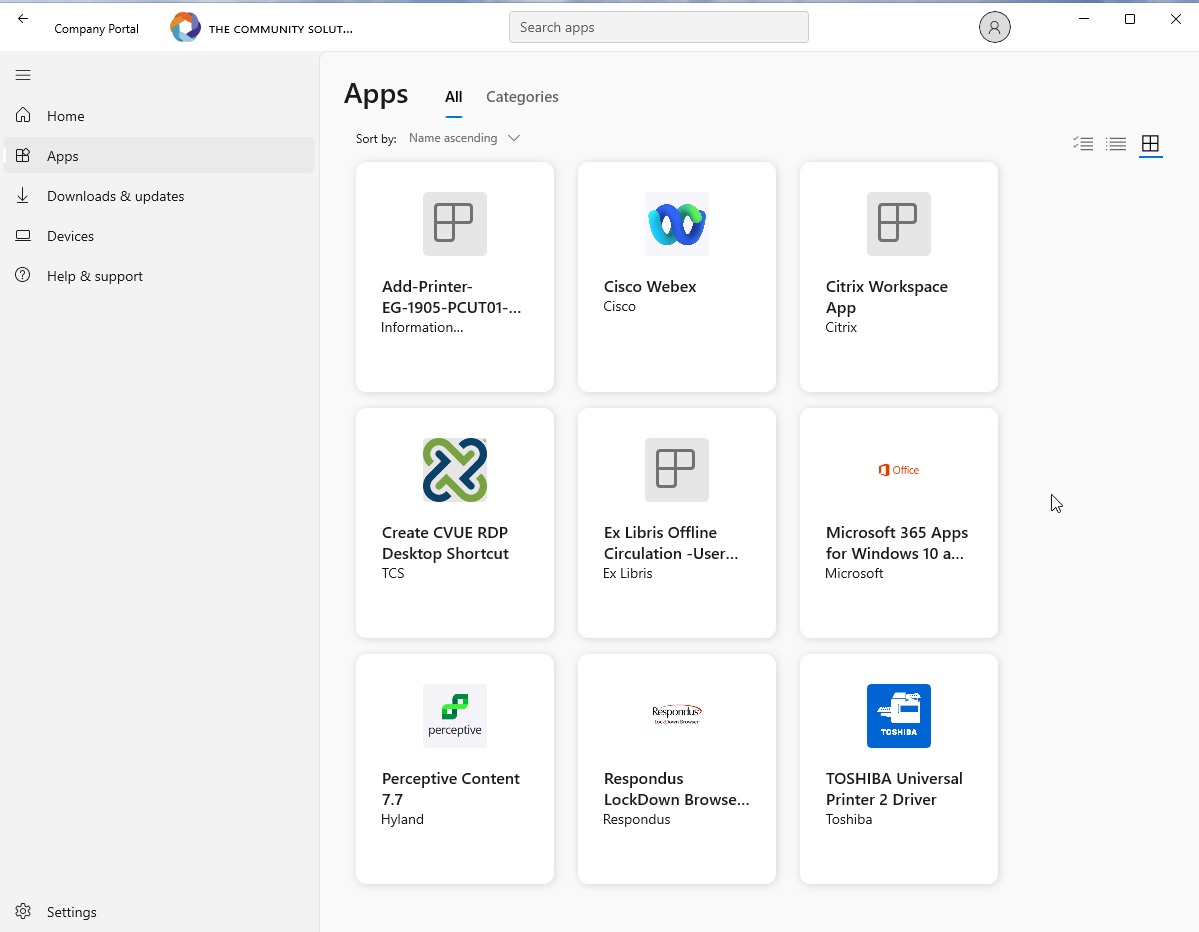Click the Settings gear icon
This screenshot has width=1199, height=932.
click(23, 911)
